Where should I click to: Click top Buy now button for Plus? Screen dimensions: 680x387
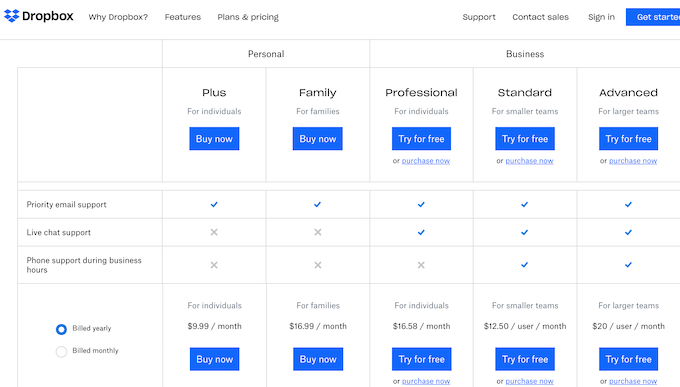(214, 139)
